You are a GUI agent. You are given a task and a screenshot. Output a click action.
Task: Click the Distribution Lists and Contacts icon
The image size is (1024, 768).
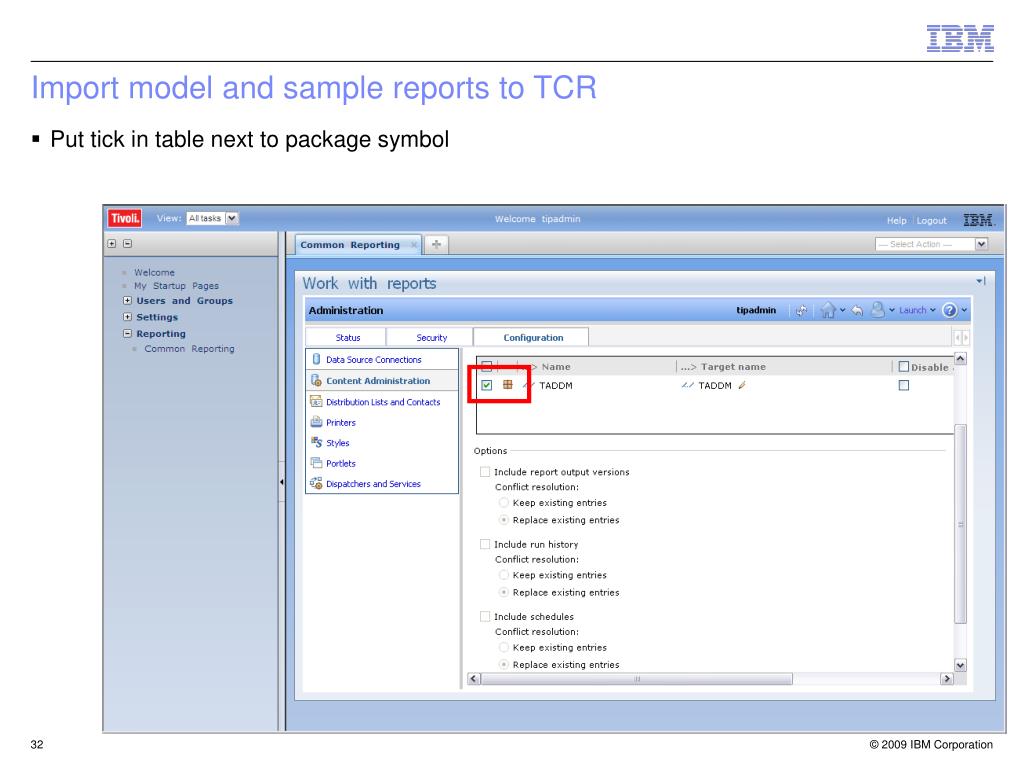[x=316, y=402]
